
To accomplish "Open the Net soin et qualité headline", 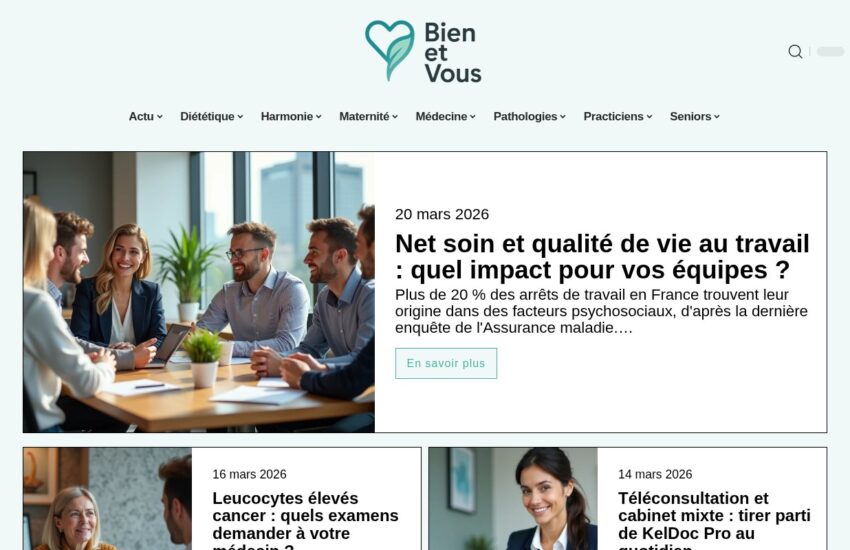I will pyautogui.click(x=602, y=257).
